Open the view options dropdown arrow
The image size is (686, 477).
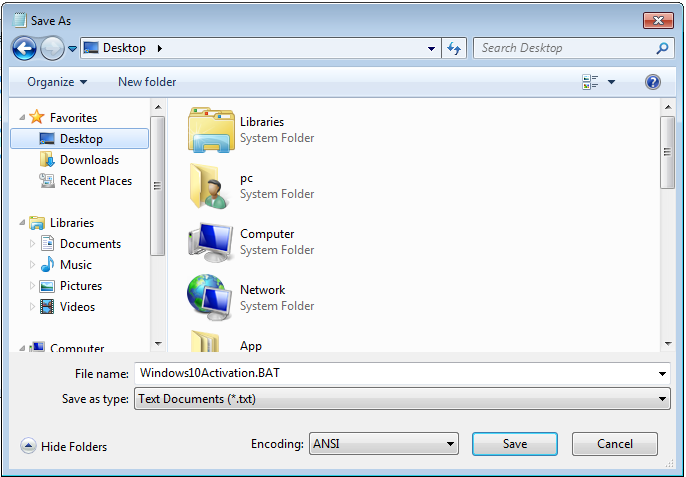pos(611,82)
